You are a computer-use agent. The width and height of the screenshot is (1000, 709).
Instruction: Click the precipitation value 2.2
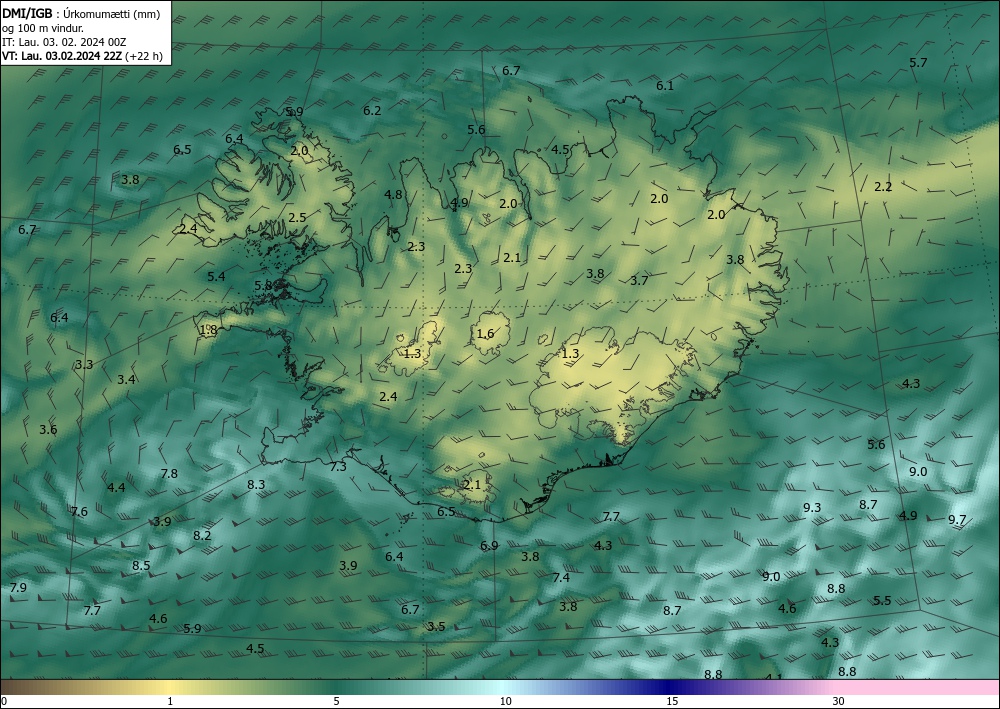pos(883,187)
